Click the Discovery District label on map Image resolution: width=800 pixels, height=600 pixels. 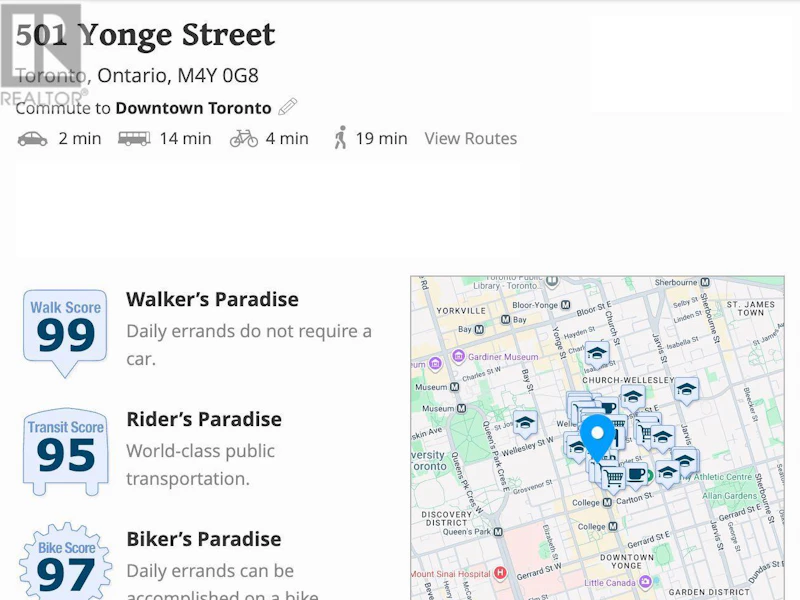pyautogui.click(x=447, y=518)
